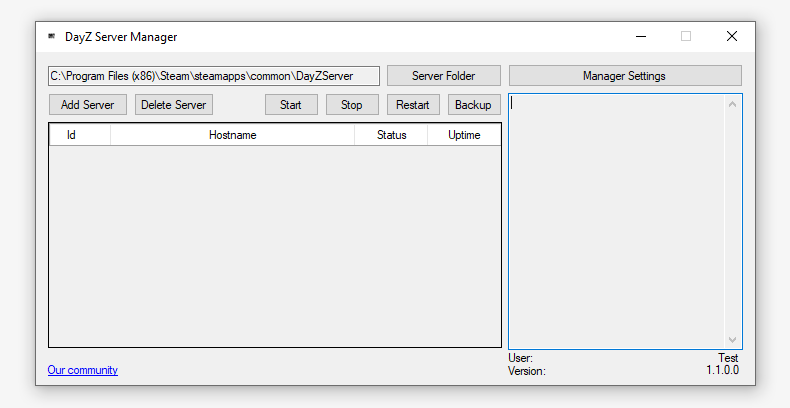Click the Version: label
790x408 pixels.
click(x=527, y=371)
